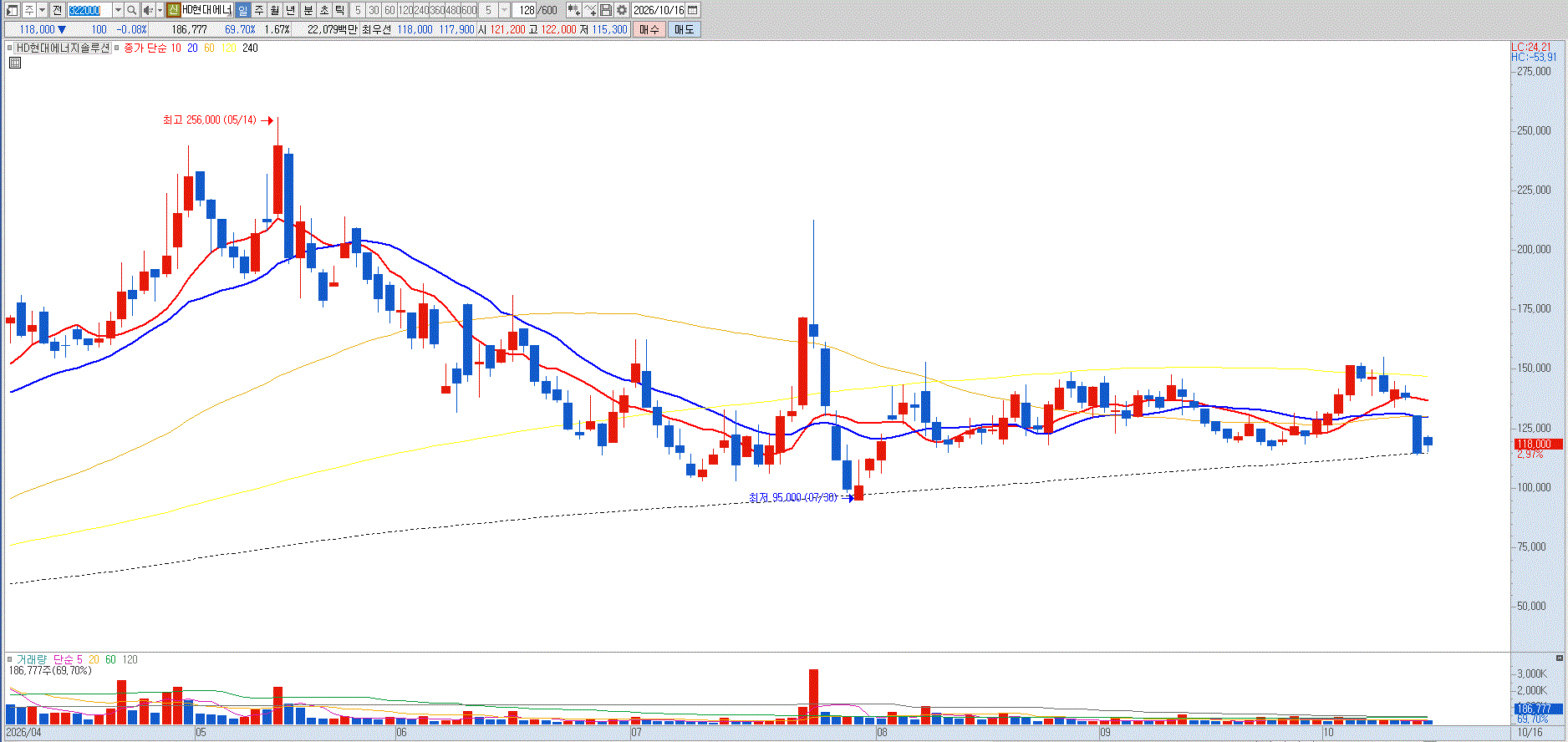This screenshot has width=1568, height=742.
Task: Switch to seconds 초 period button
Action: [324, 10]
